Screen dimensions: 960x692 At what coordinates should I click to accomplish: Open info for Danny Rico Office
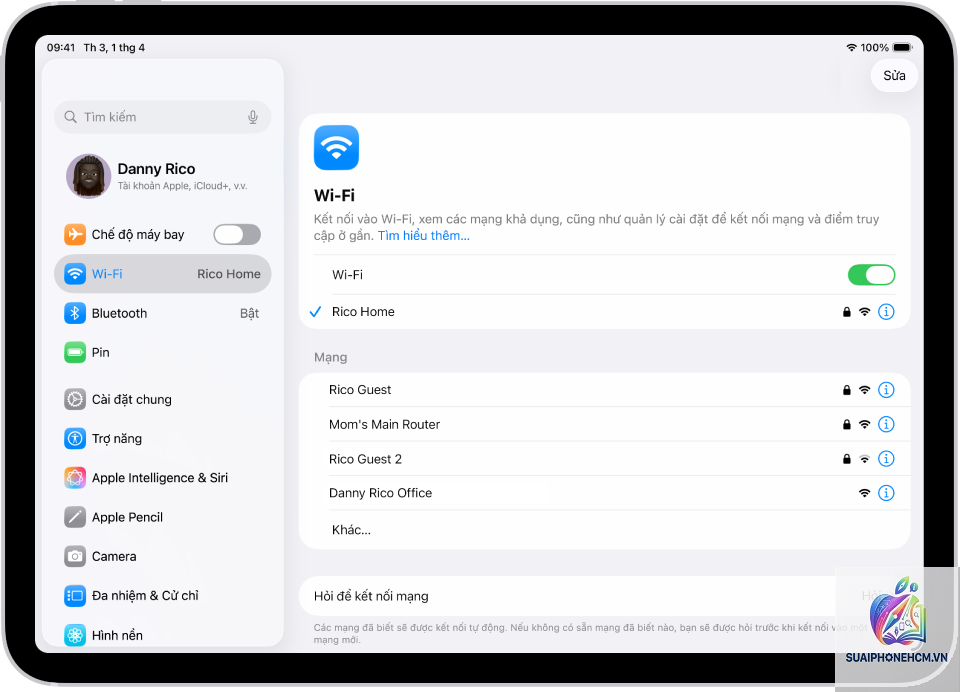886,493
